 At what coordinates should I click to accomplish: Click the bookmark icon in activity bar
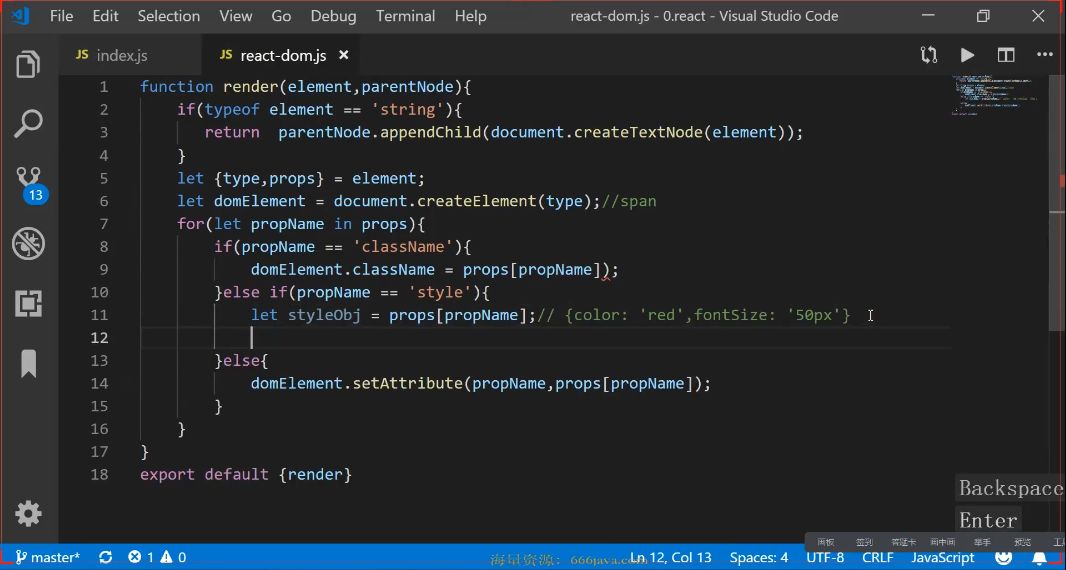click(x=28, y=364)
